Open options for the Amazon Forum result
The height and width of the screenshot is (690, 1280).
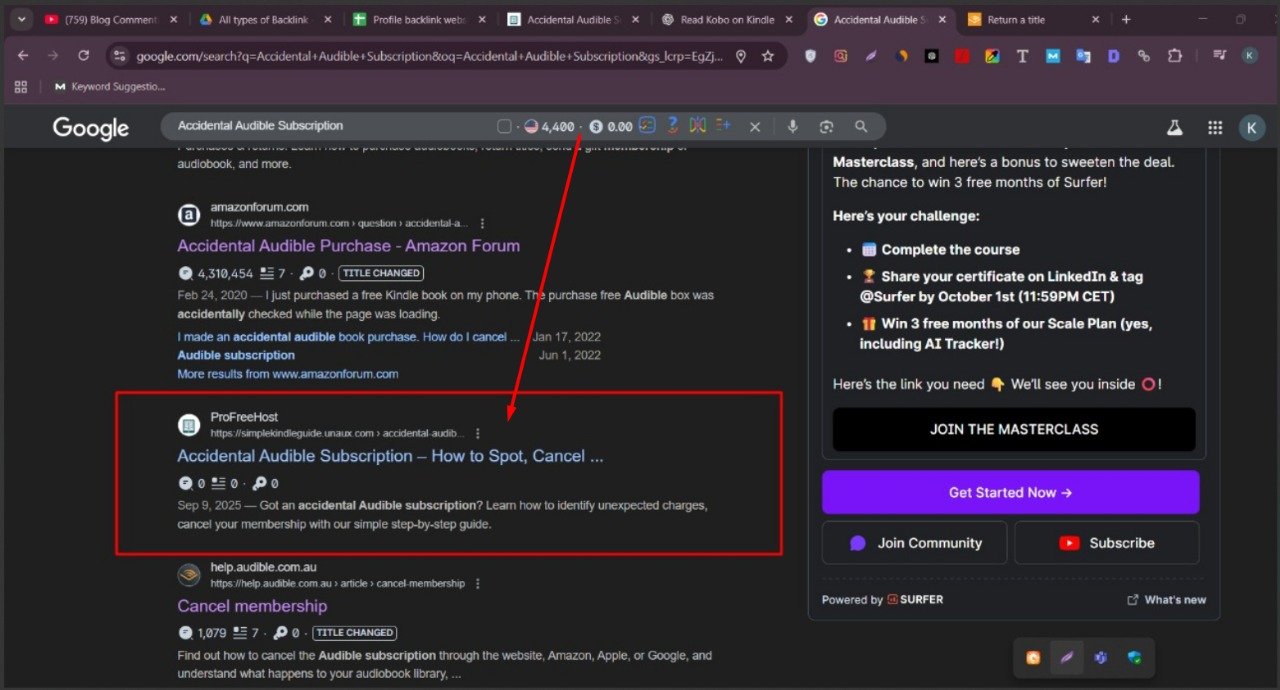(x=482, y=223)
